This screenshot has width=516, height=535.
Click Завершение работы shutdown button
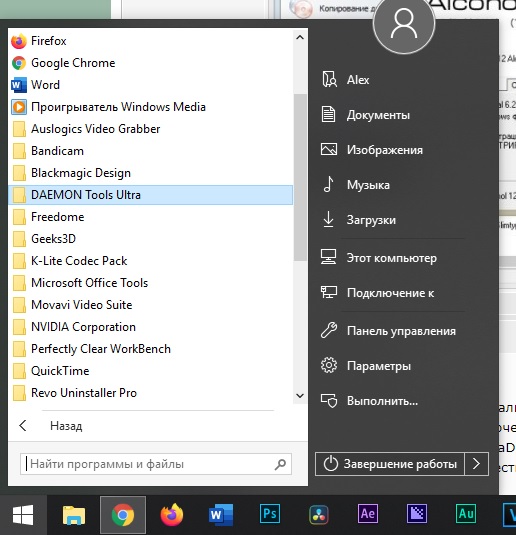[390, 464]
